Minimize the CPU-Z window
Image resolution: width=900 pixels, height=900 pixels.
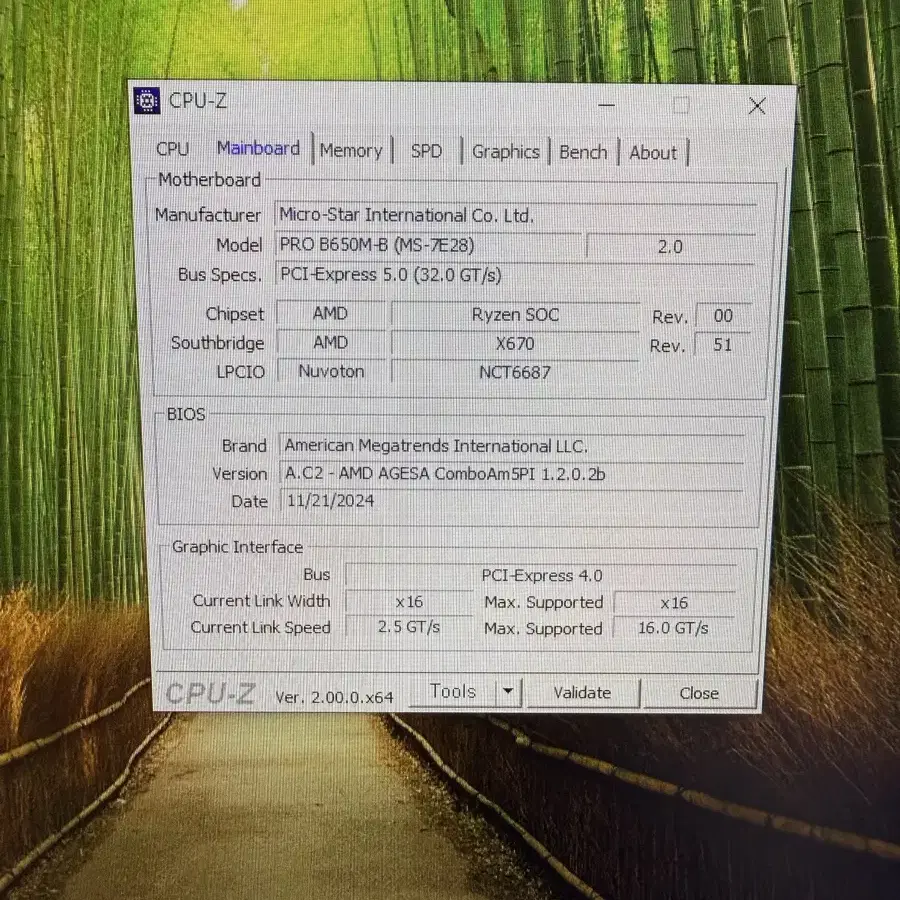coord(606,105)
